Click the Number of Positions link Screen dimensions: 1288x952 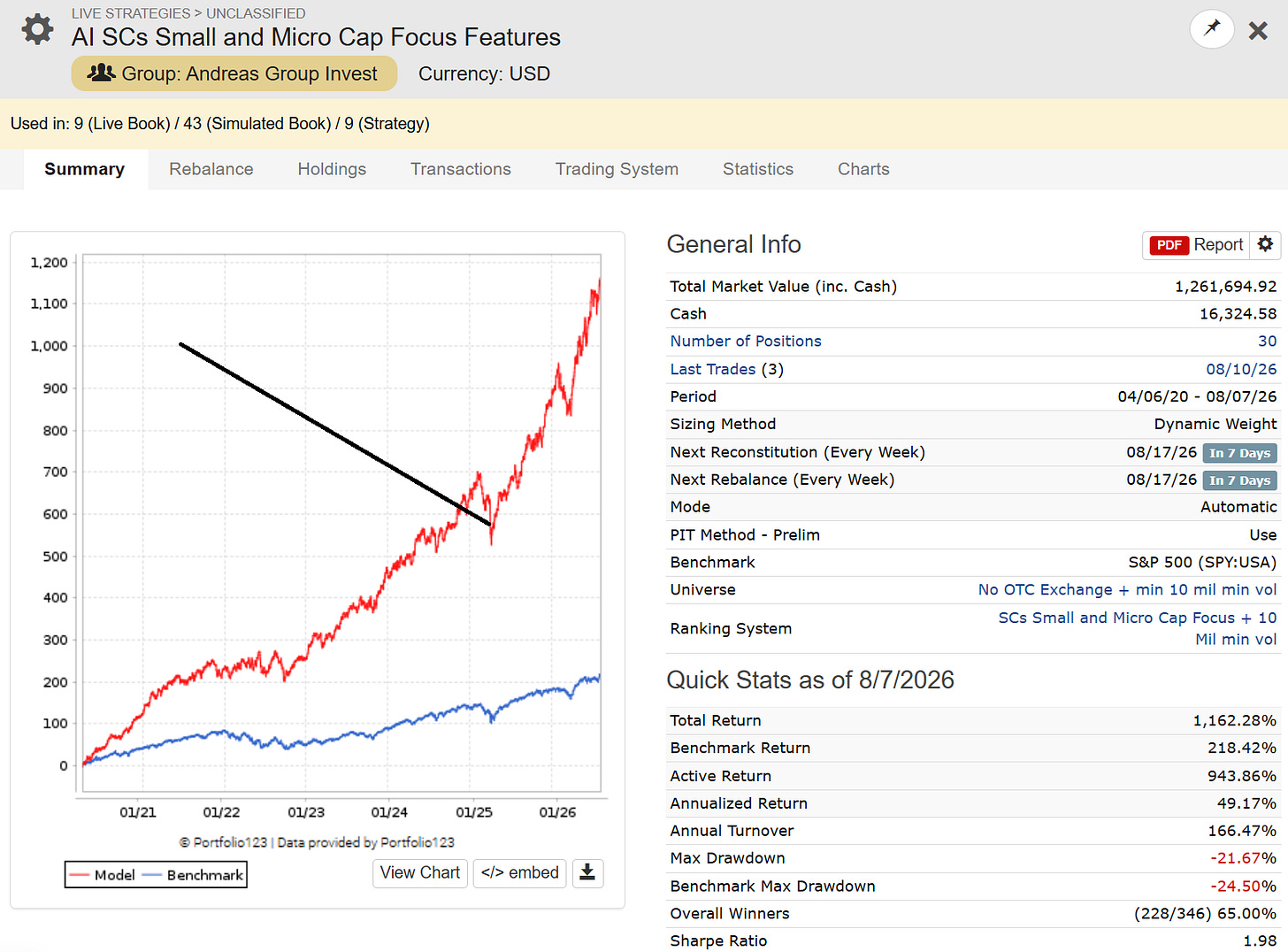pyautogui.click(x=746, y=342)
